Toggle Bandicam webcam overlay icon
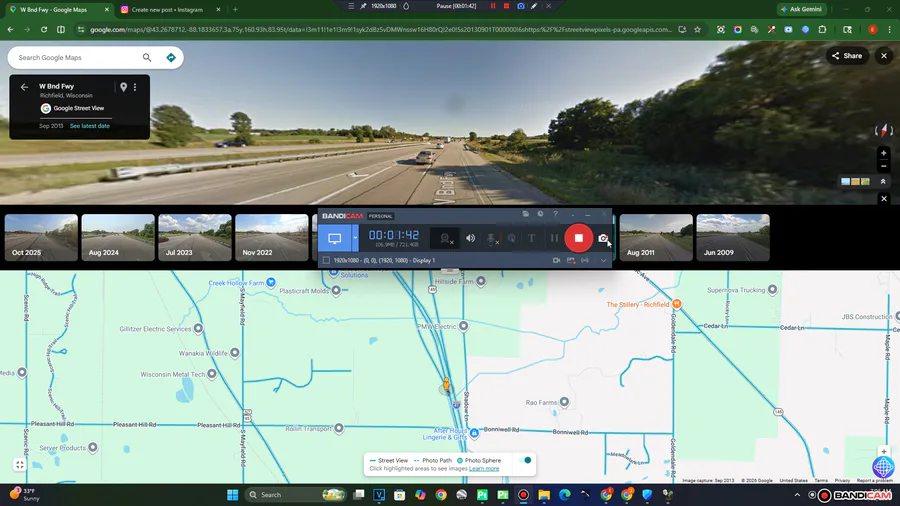Image resolution: width=900 pixels, height=506 pixels. point(445,238)
